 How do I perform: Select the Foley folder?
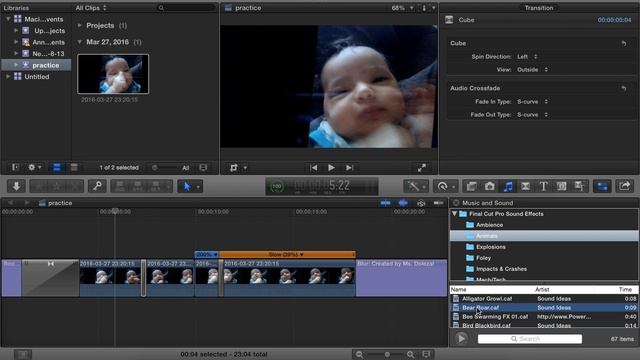pos(478,258)
